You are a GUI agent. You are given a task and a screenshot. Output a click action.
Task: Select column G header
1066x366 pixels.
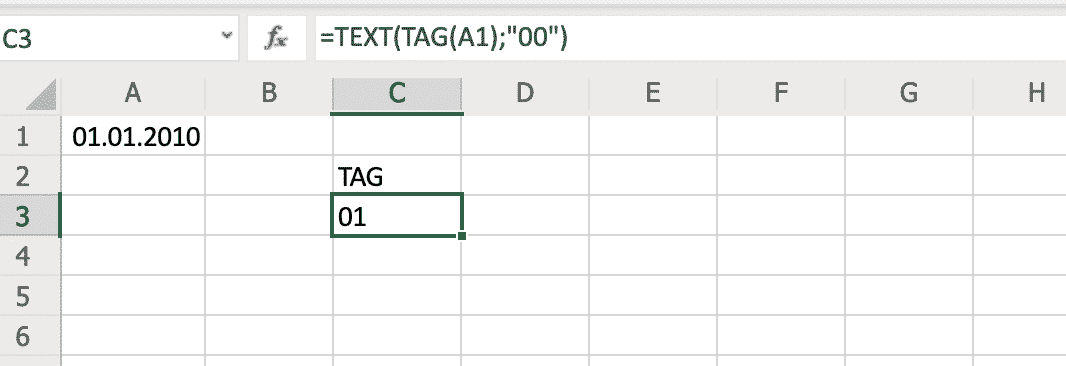click(909, 93)
